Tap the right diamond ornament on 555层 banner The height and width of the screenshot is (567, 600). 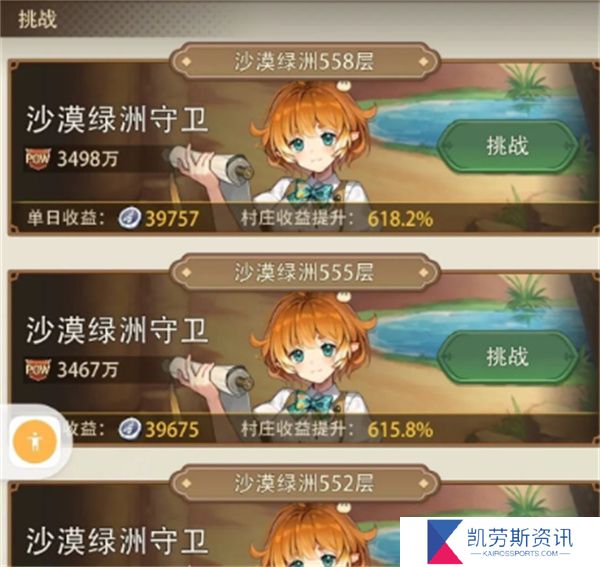tap(424, 272)
